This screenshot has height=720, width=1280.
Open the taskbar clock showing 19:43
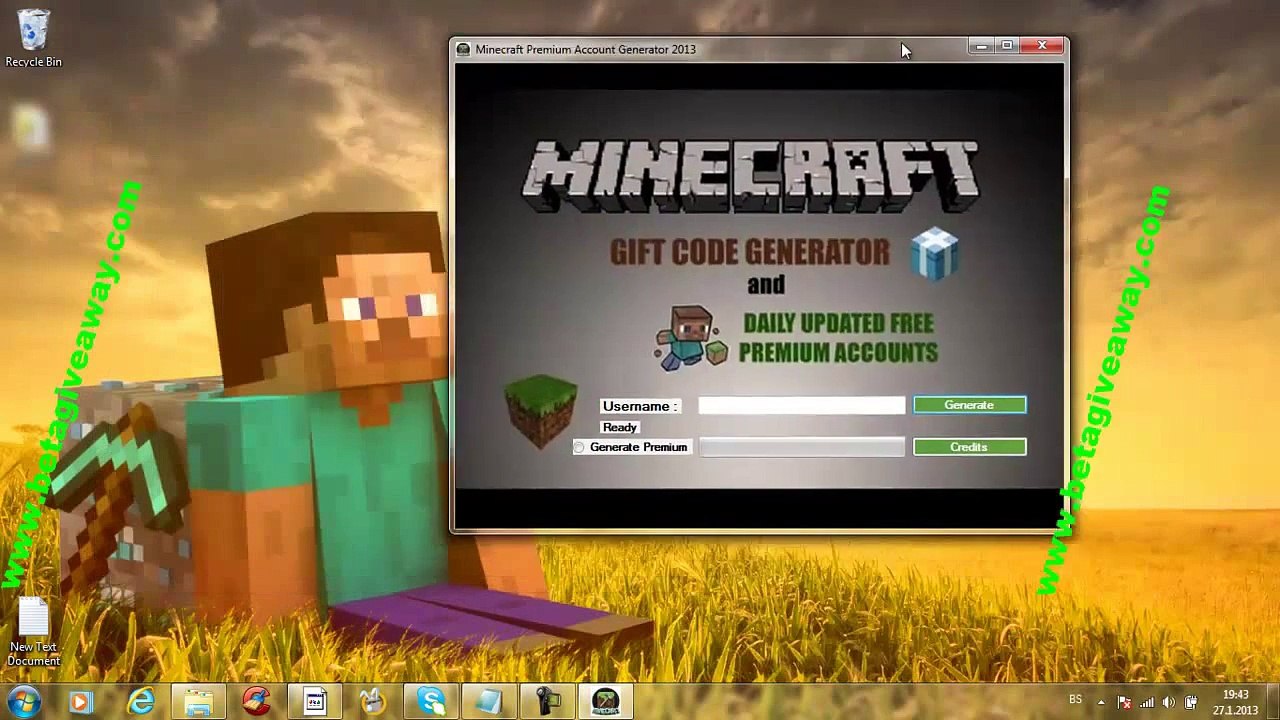point(1236,702)
